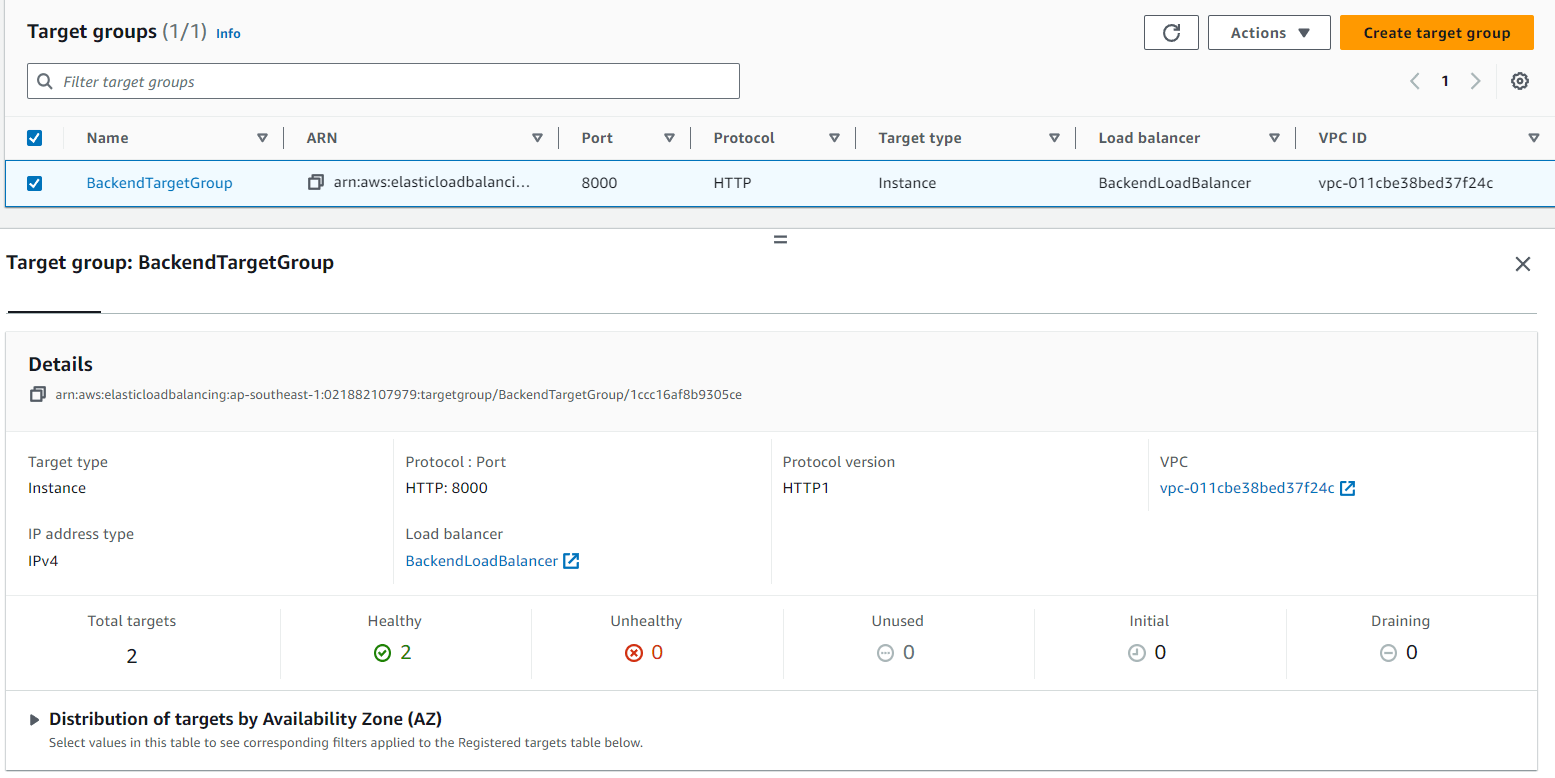
Task: Expand Distribution of targets by Availability Zone
Action: 35,719
